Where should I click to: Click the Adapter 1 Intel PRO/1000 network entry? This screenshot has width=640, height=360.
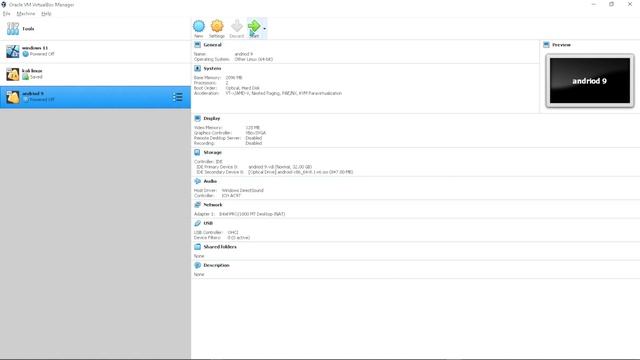(252, 214)
